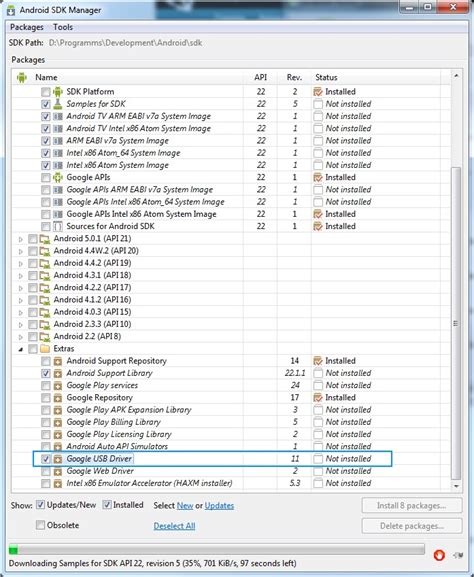This screenshot has height=577, width=474.
Task: Click the download progress bar
Action: [x=216, y=550]
